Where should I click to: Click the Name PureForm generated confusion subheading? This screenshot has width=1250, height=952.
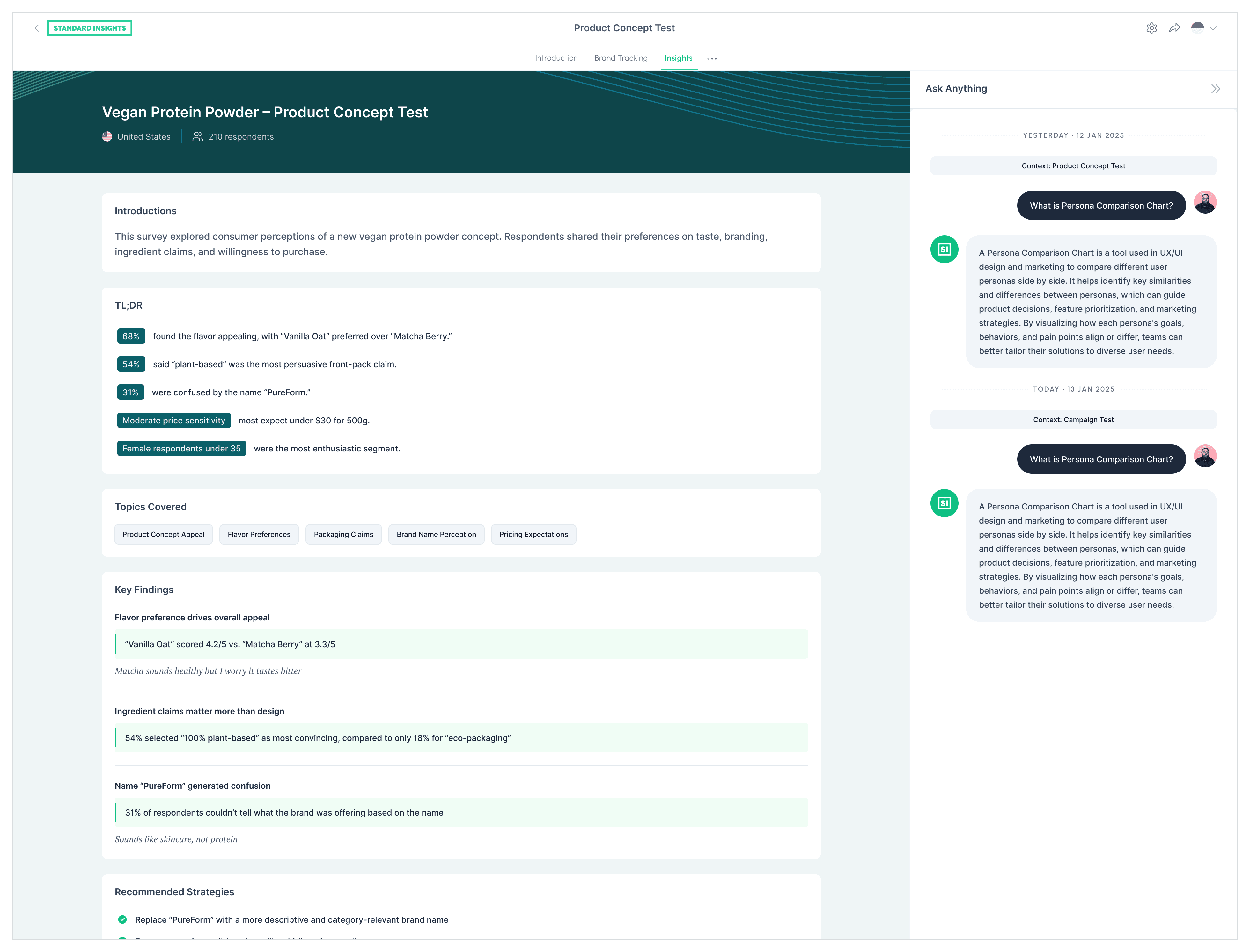193,786
